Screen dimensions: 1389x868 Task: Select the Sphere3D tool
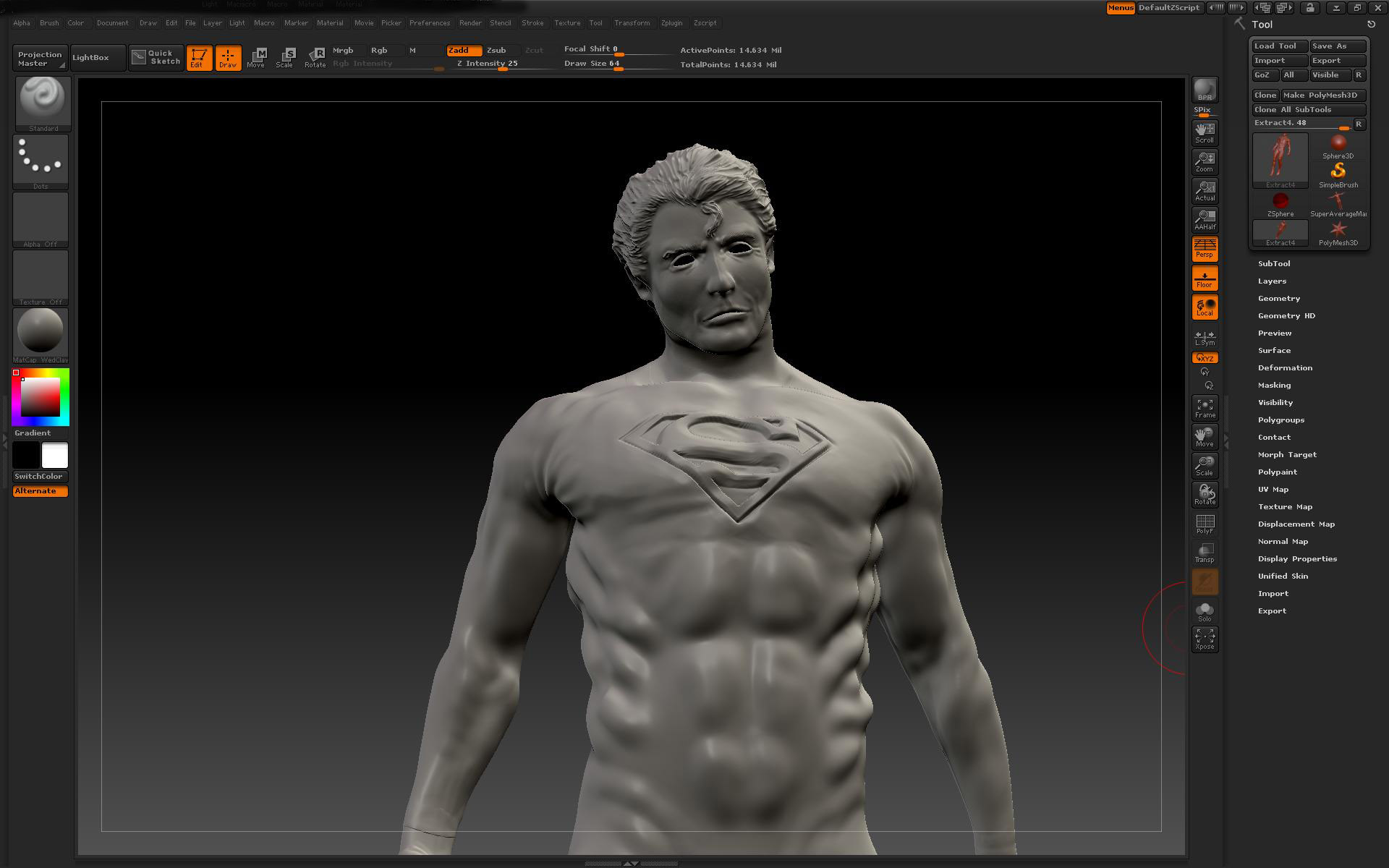coord(1338,147)
